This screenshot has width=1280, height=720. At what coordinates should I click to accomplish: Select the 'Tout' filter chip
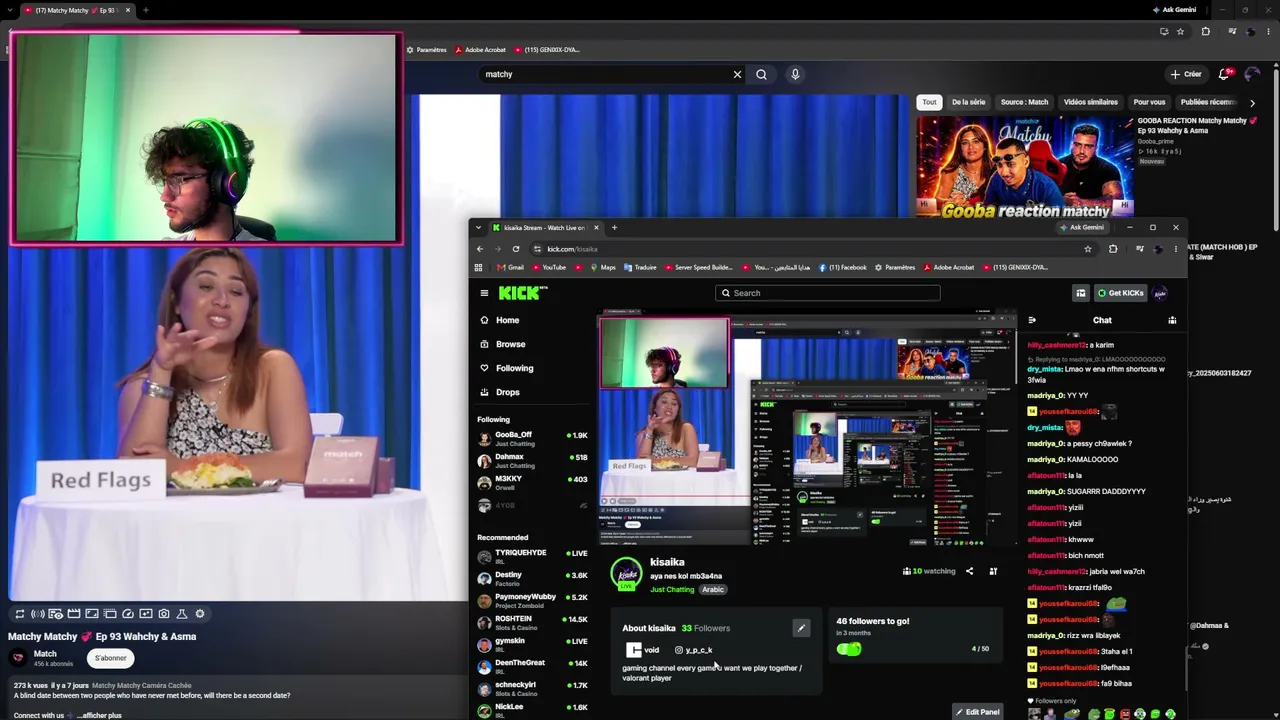click(x=929, y=102)
